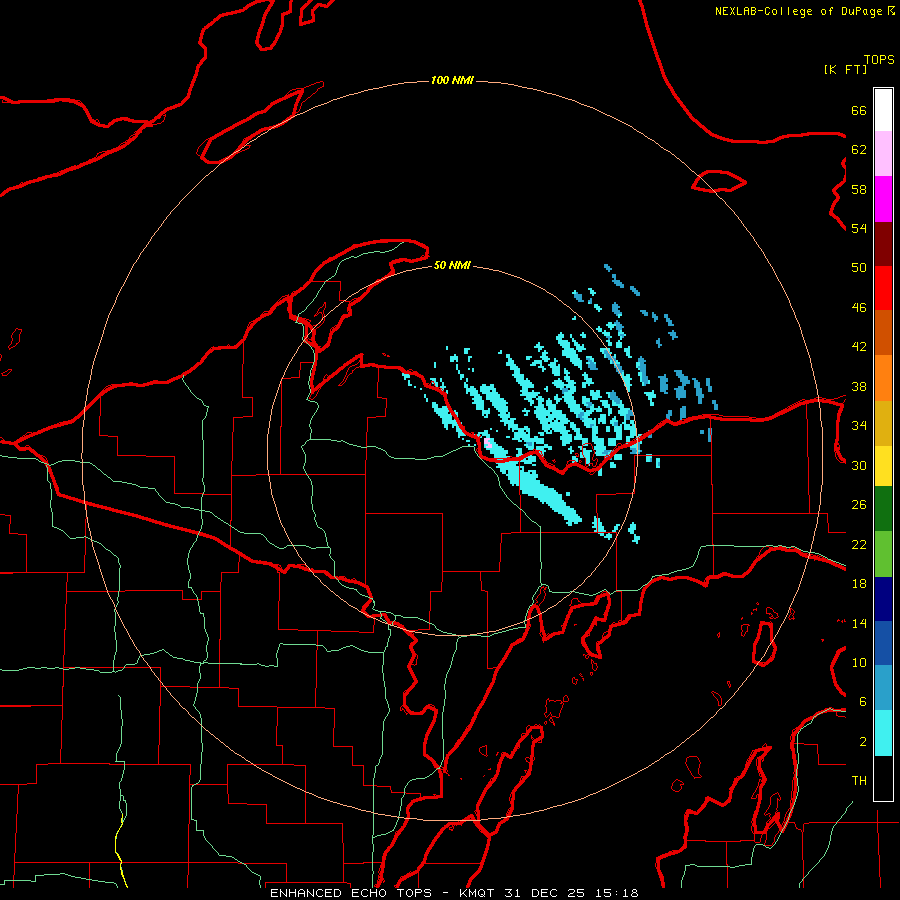Pick the yellow 30 kft legend swatch
Screen dimensions: 900x900
[883, 466]
